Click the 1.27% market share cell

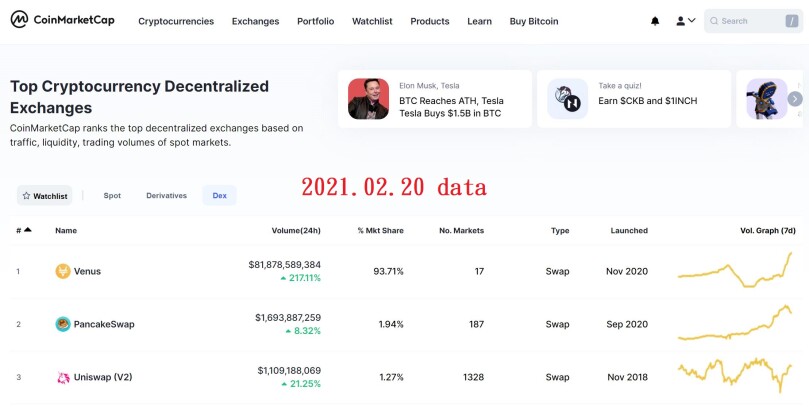click(391, 377)
